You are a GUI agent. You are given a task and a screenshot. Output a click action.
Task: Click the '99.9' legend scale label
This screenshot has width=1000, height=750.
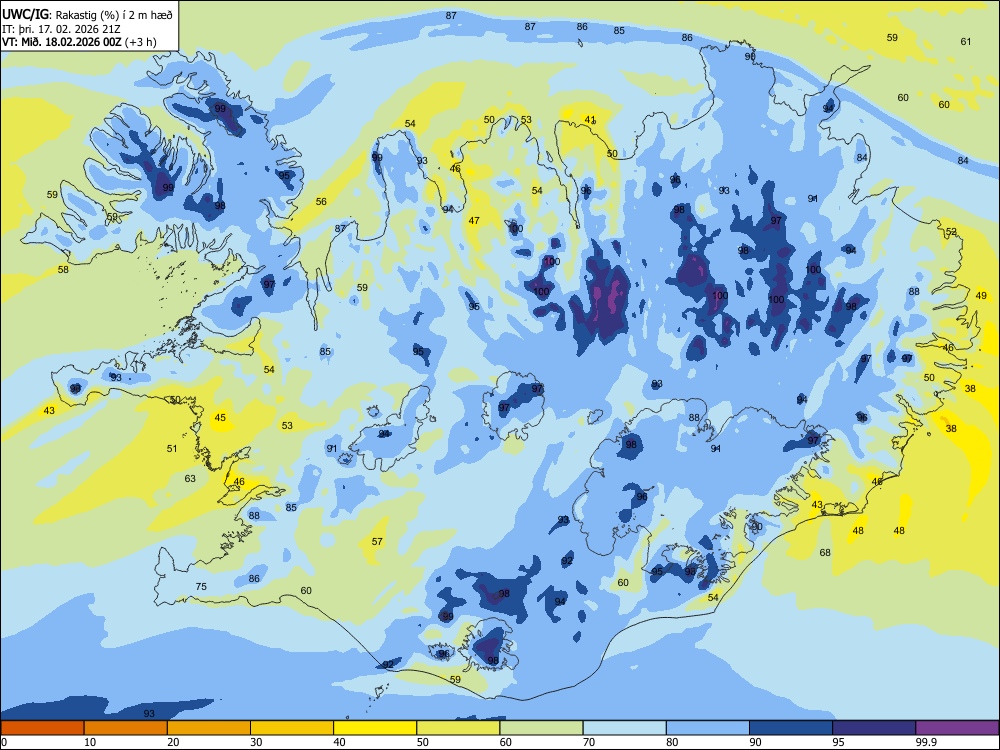pos(926,742)
